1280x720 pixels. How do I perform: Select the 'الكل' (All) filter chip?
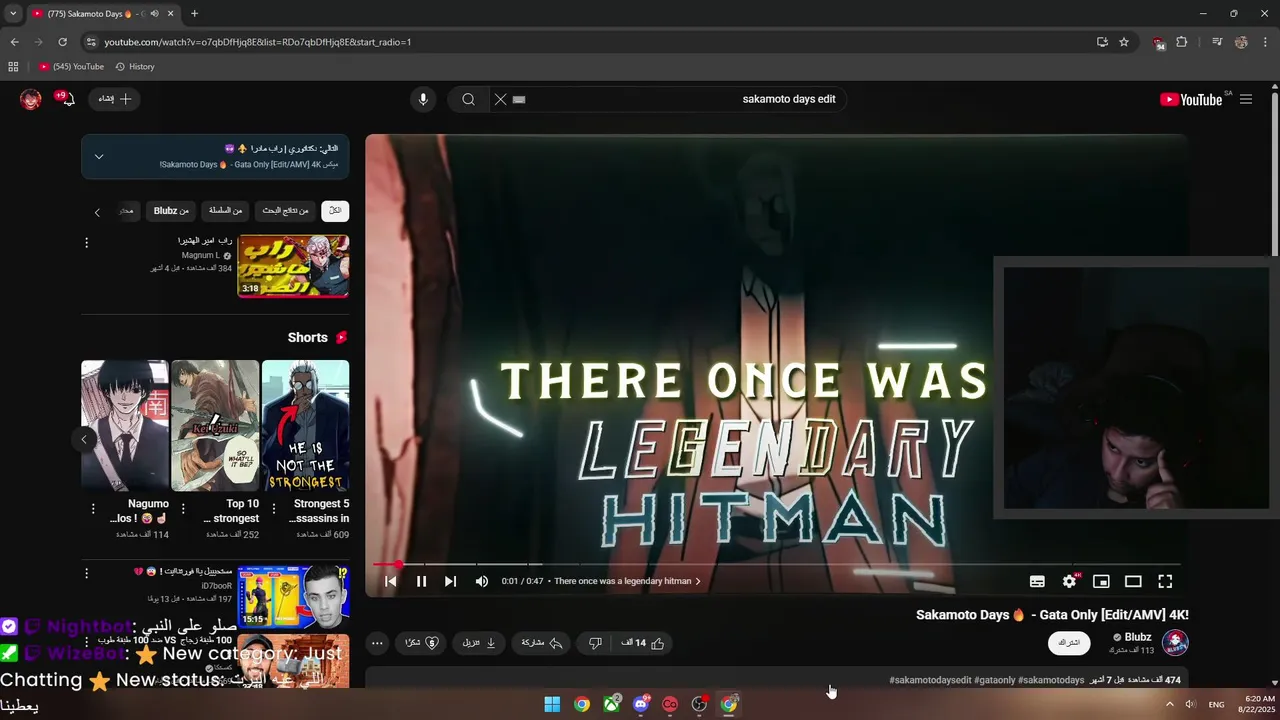pyautogui.click(x=335, y=210)
